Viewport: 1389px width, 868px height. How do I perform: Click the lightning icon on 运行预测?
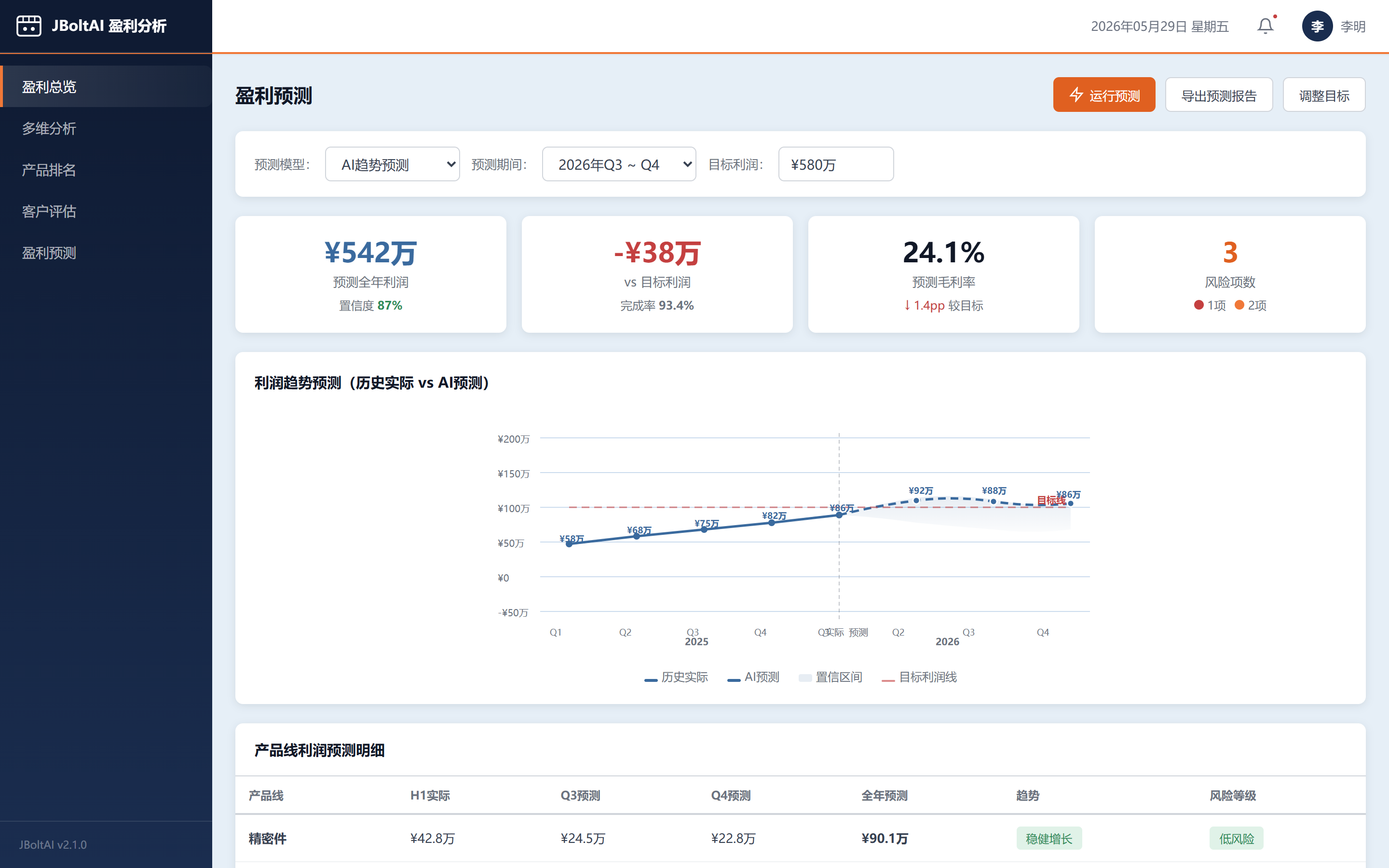pos(1076,95)
